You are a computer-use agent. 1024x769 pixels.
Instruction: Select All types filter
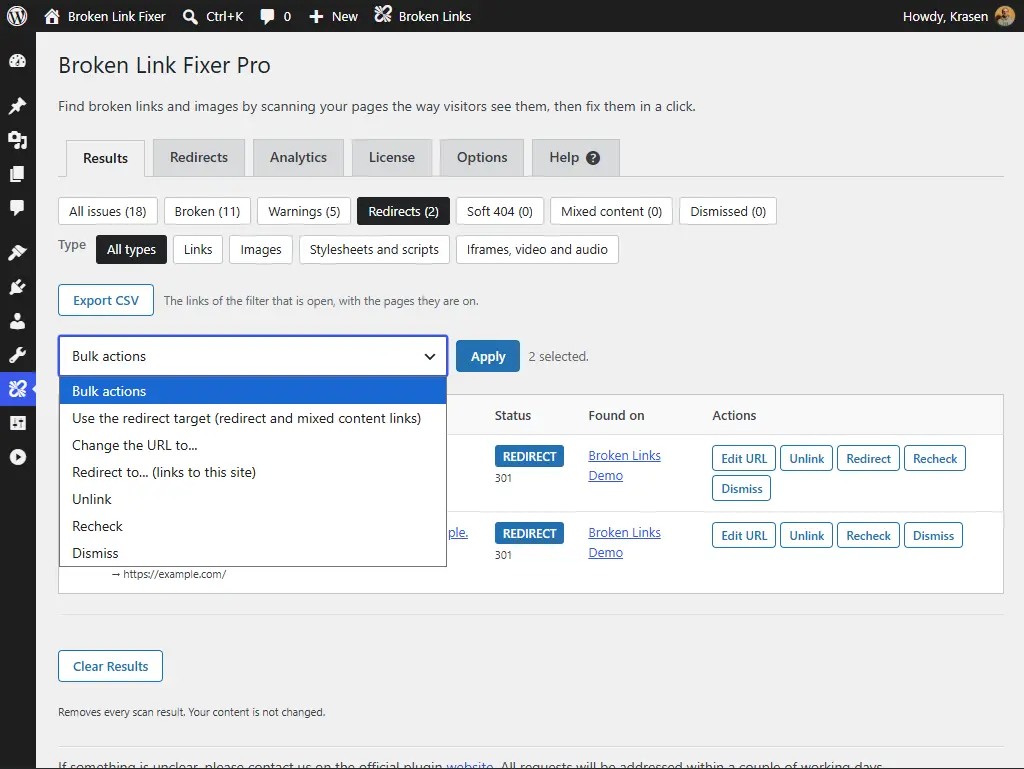[x=131, y=249]
